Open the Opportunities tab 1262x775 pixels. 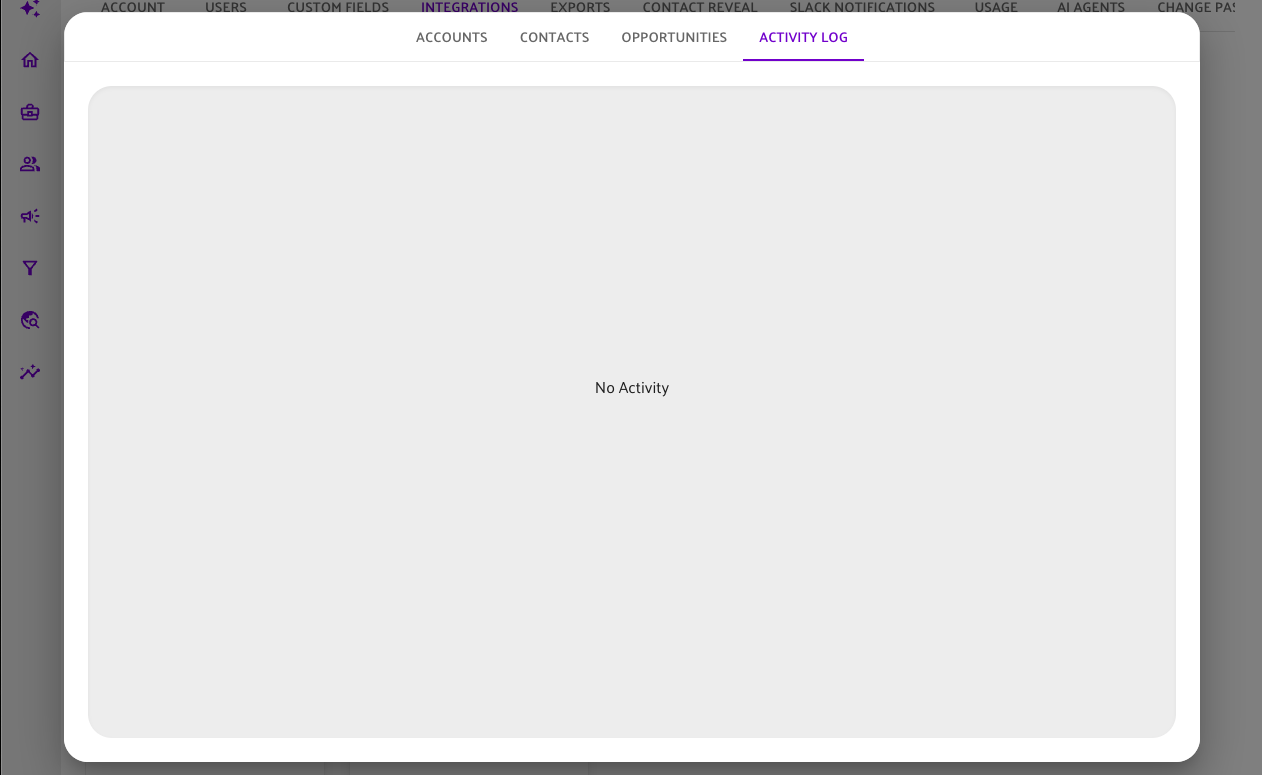coord(674,38)
